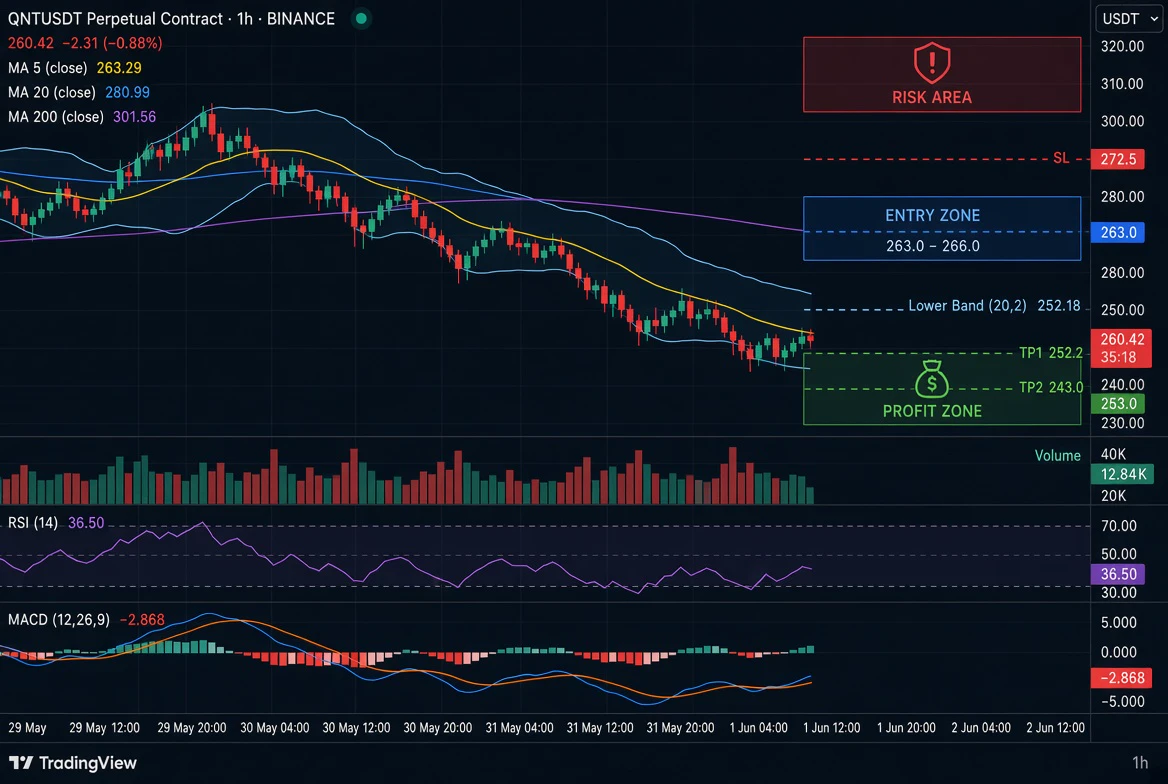The width and height of the screenshot is (1168, 784).
Task: Select the MA 20 (close) legend label
Action: click(52, 92)
